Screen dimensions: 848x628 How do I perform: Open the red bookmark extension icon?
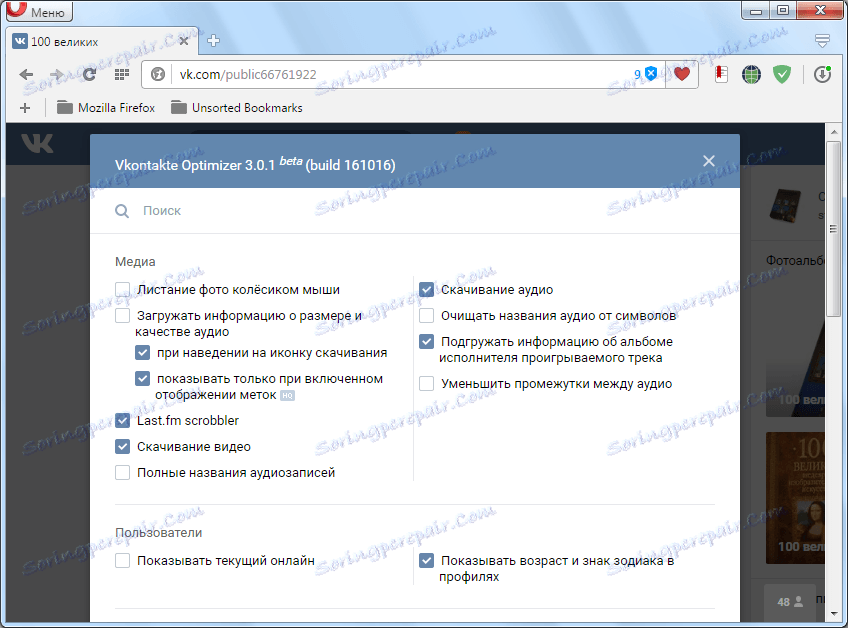click(721, 74)
